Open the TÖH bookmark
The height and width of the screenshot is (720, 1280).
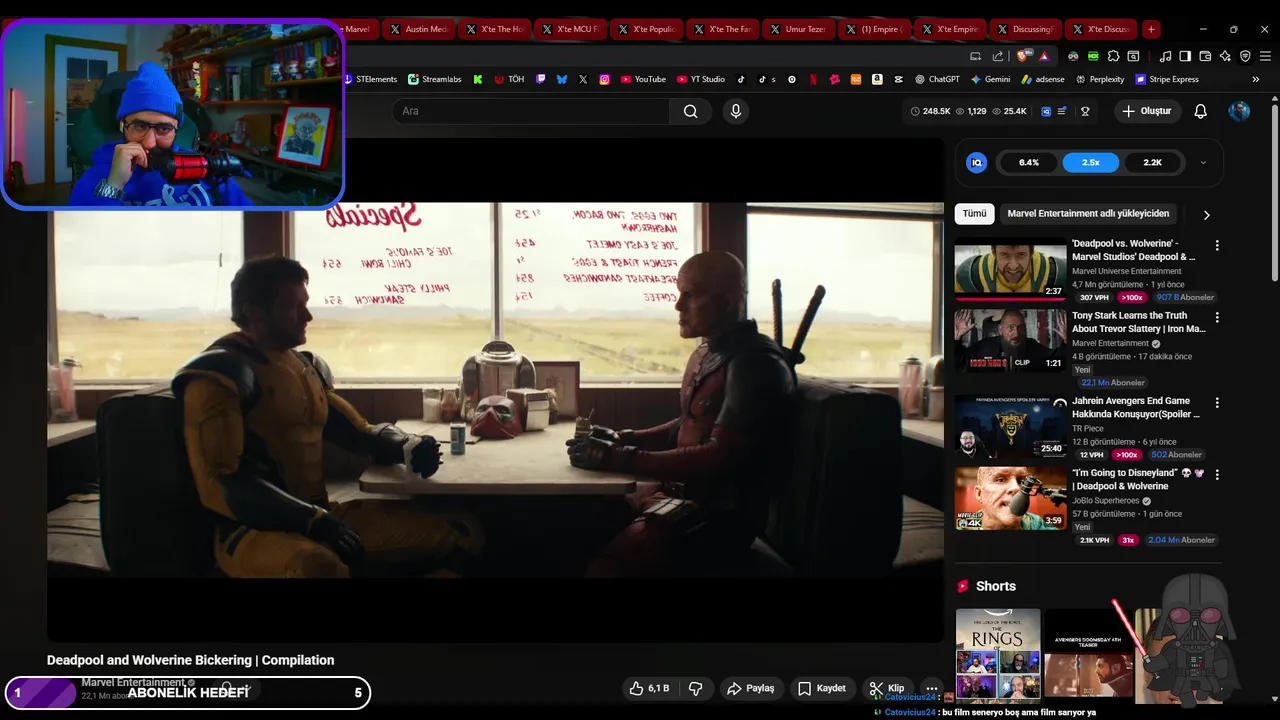click(x=509, y=79)
